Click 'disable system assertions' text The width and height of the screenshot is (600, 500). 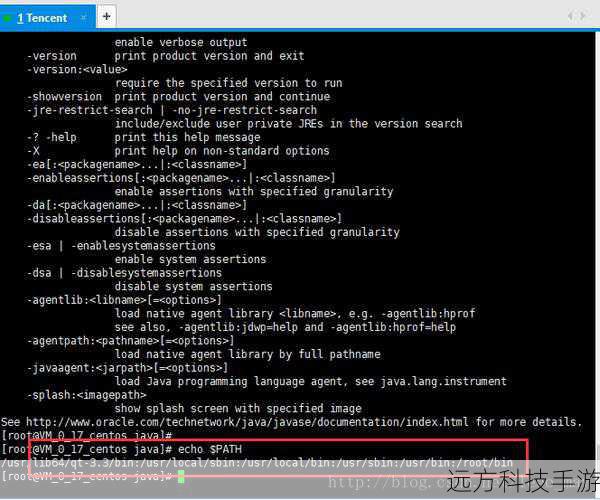(x=194, y=287)
